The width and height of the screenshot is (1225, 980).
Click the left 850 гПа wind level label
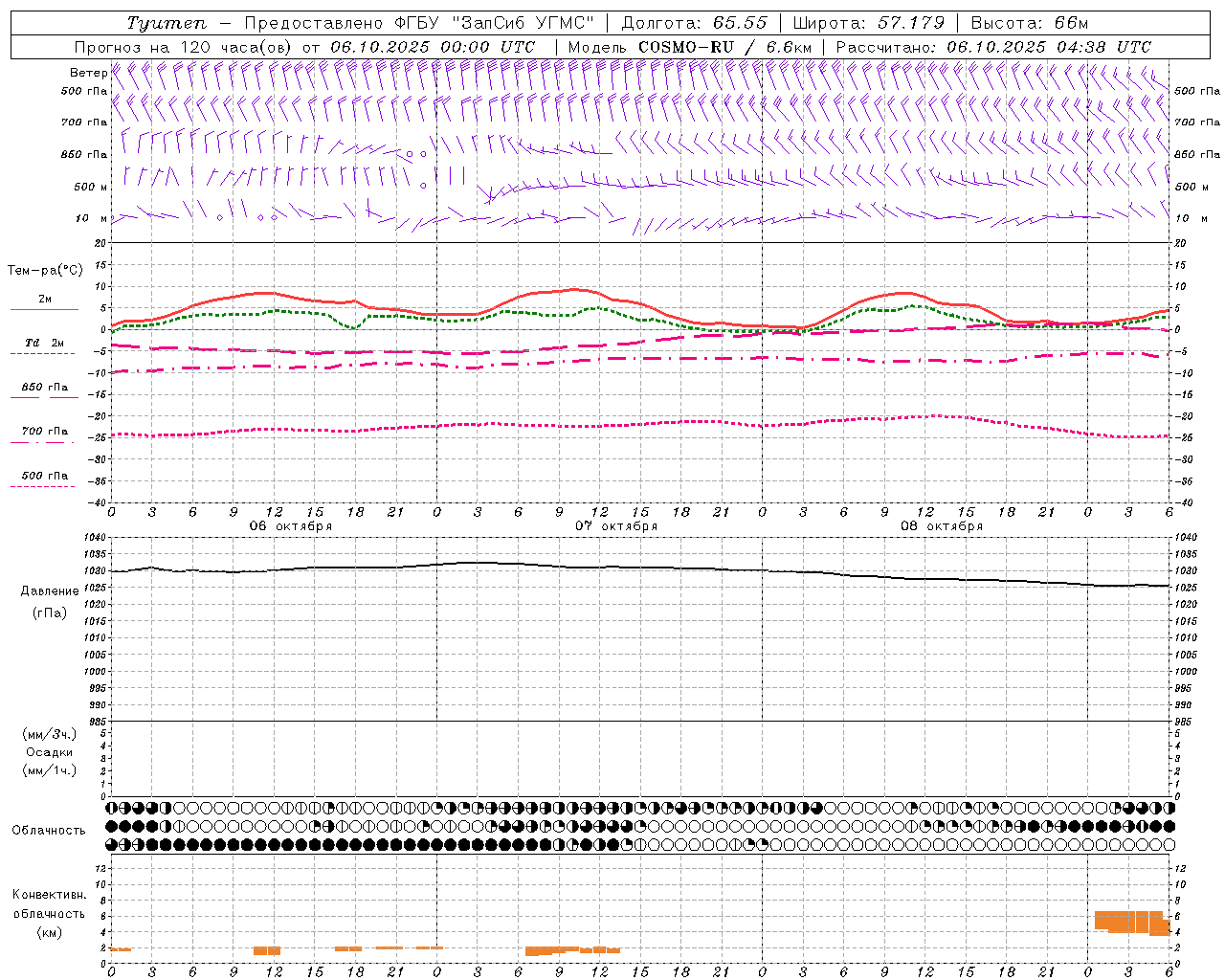[x=84, y=154]
